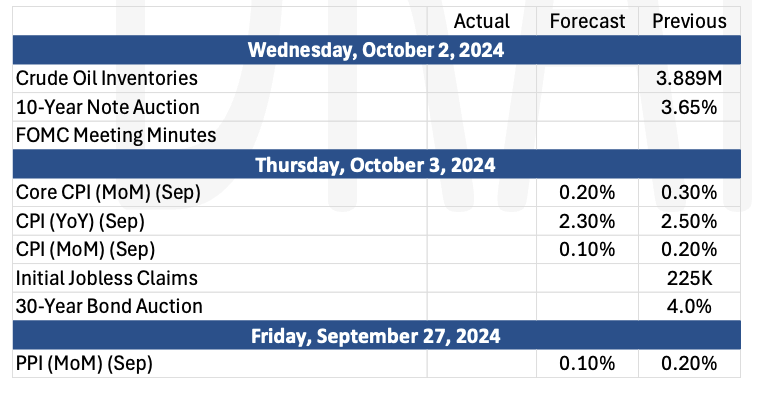Image resolution: width=758 pixels, height=394 pixels.
Task: Click the 3.65% note auction previous value
Action: pos(689,107)
